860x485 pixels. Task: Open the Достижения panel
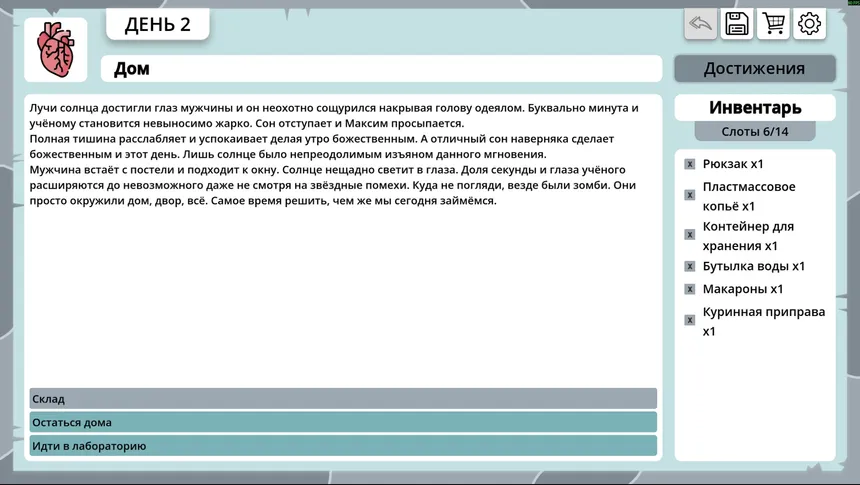[755, 69]
